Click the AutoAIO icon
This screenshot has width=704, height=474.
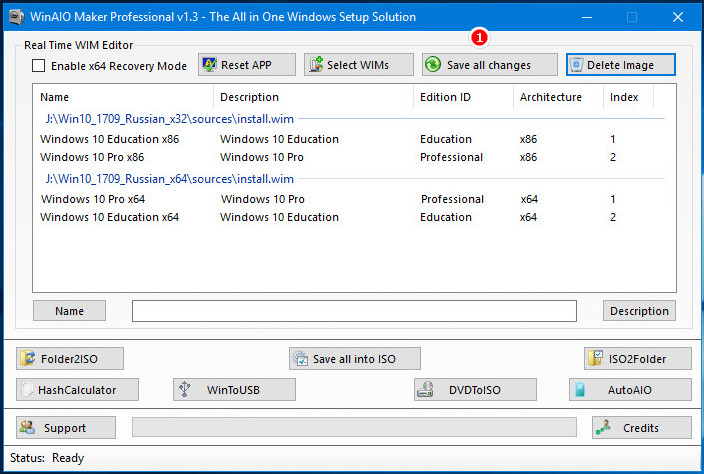[580, 389]
